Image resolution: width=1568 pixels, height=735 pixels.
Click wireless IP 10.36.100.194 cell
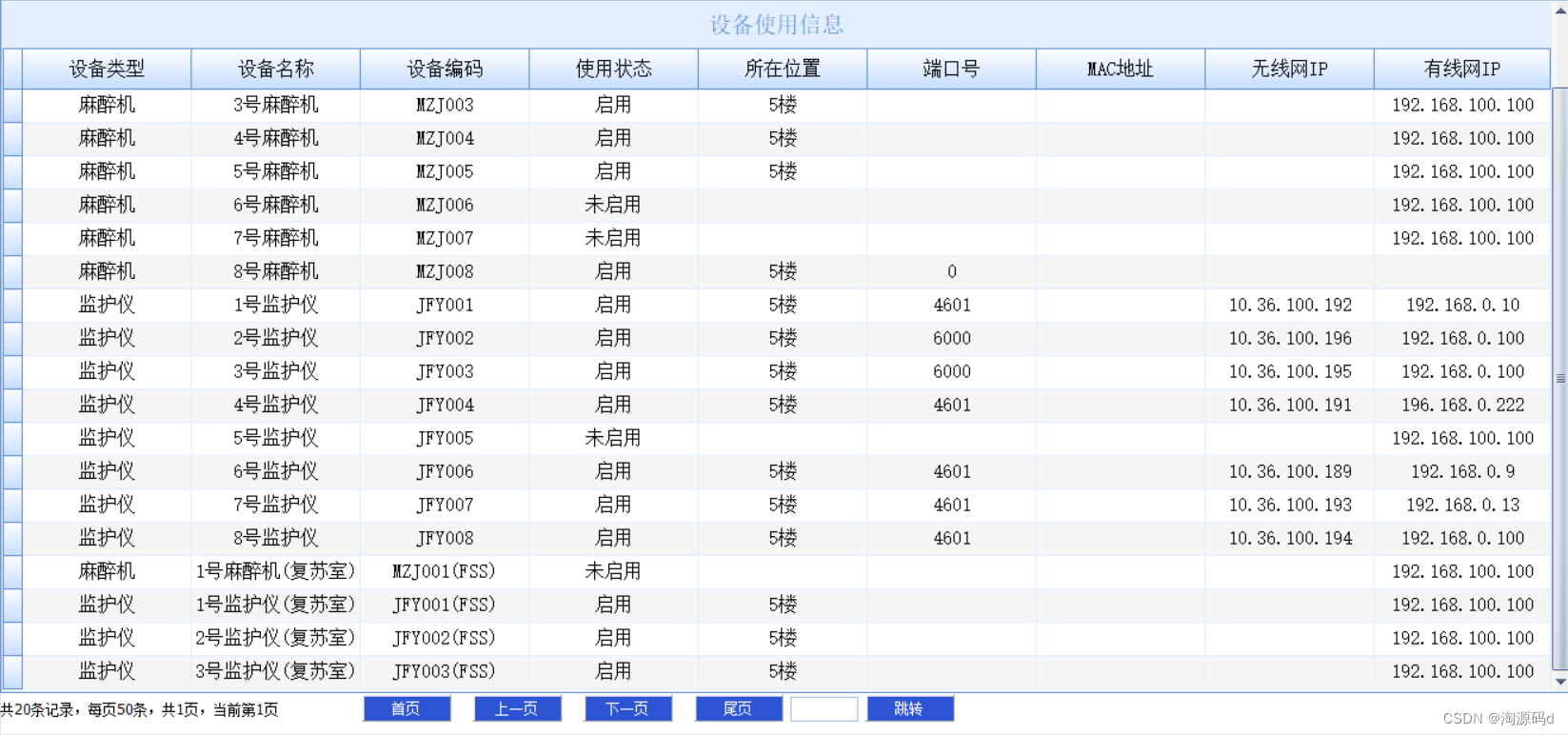tap(1290, 538)
